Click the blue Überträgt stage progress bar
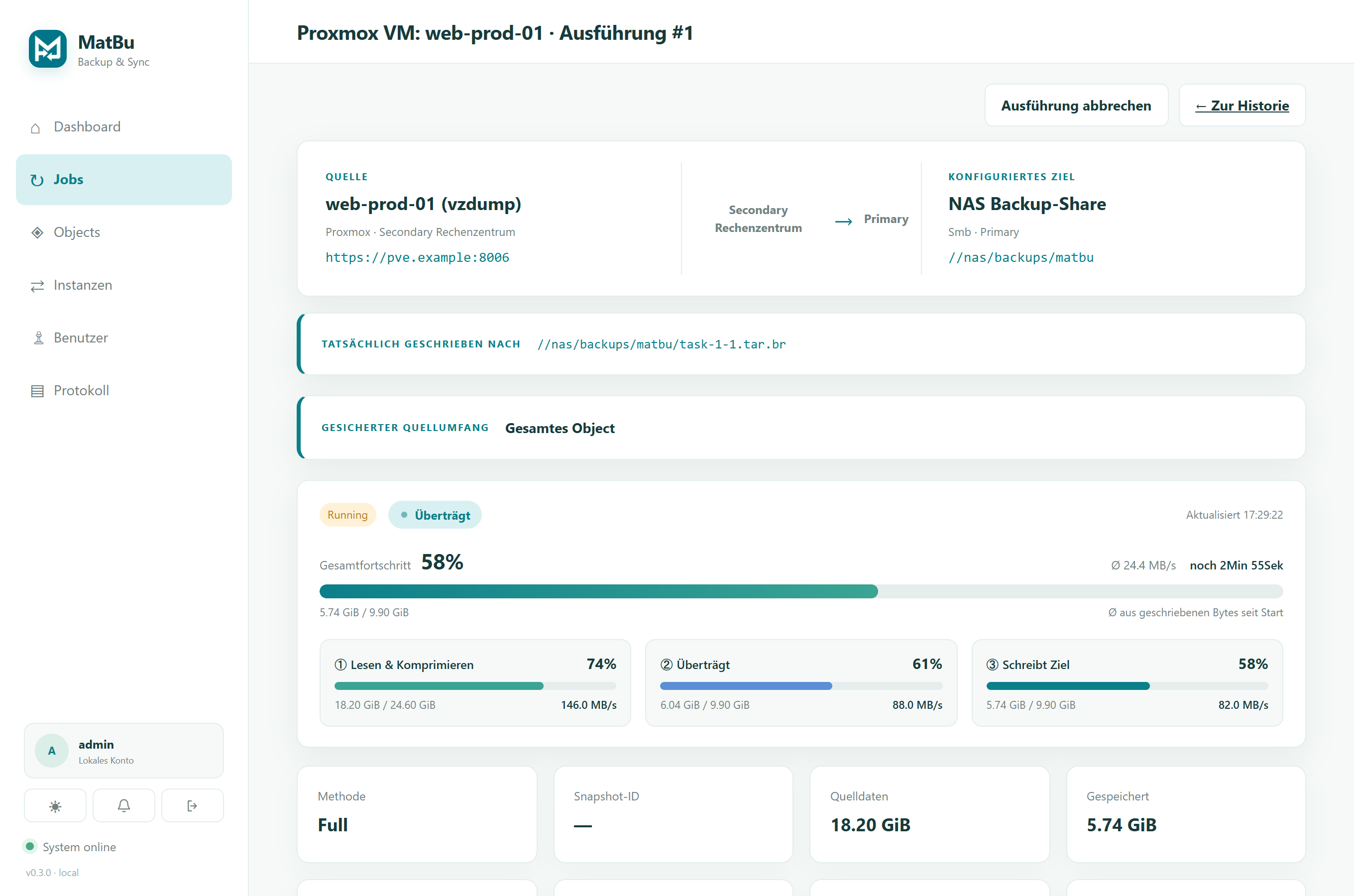The height and width of the screenshot is (896, 1354). (801, 686)
